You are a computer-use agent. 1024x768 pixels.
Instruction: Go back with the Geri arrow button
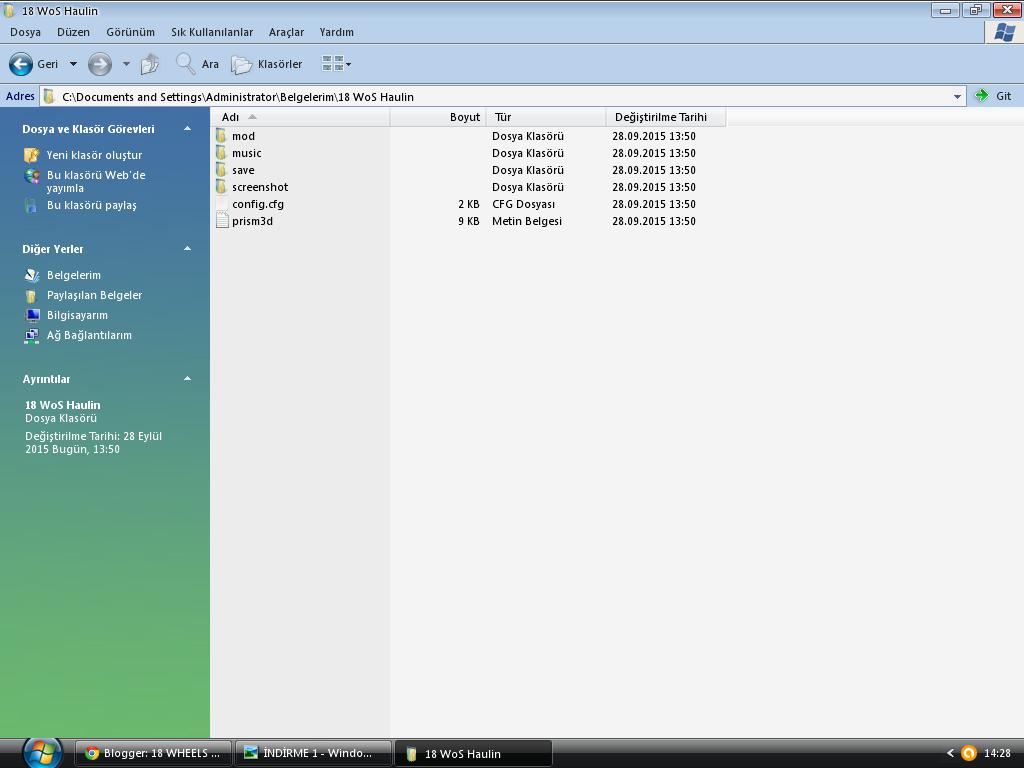pyautogui.click(x=20, y=64)
